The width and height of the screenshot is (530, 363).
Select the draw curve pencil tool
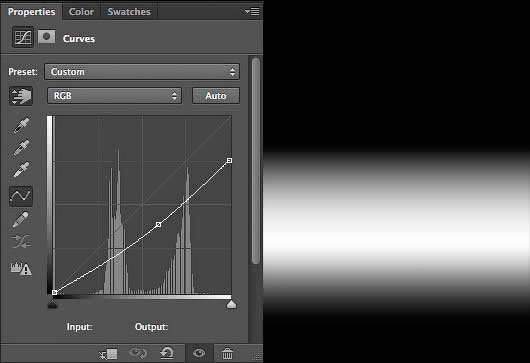[21, 219]
